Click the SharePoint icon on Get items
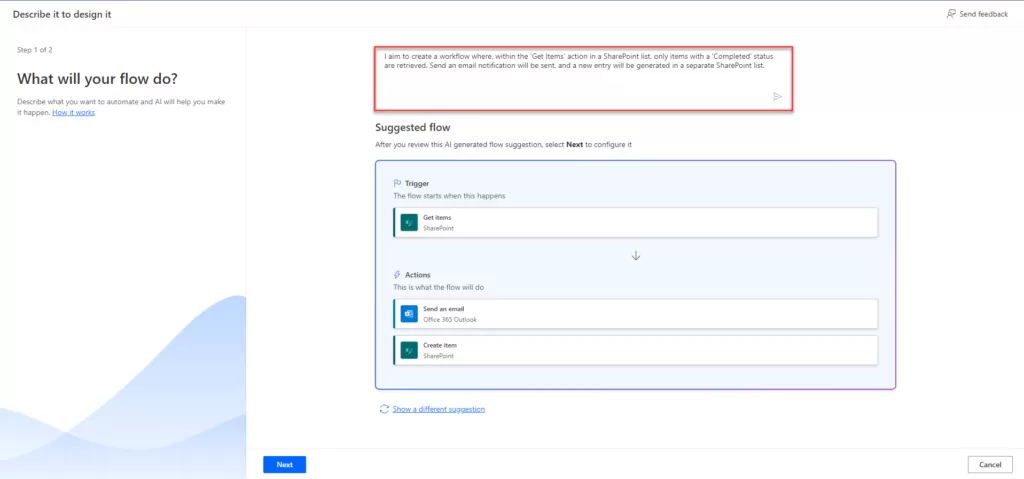This screenshot has height=479, width=1024. (x=408, y=222)
